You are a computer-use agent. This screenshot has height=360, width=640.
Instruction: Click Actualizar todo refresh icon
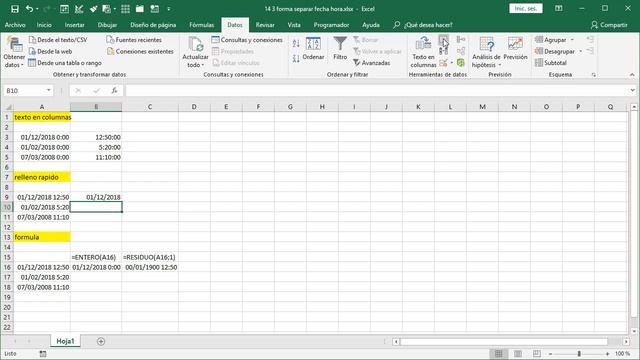click(196, 44)
